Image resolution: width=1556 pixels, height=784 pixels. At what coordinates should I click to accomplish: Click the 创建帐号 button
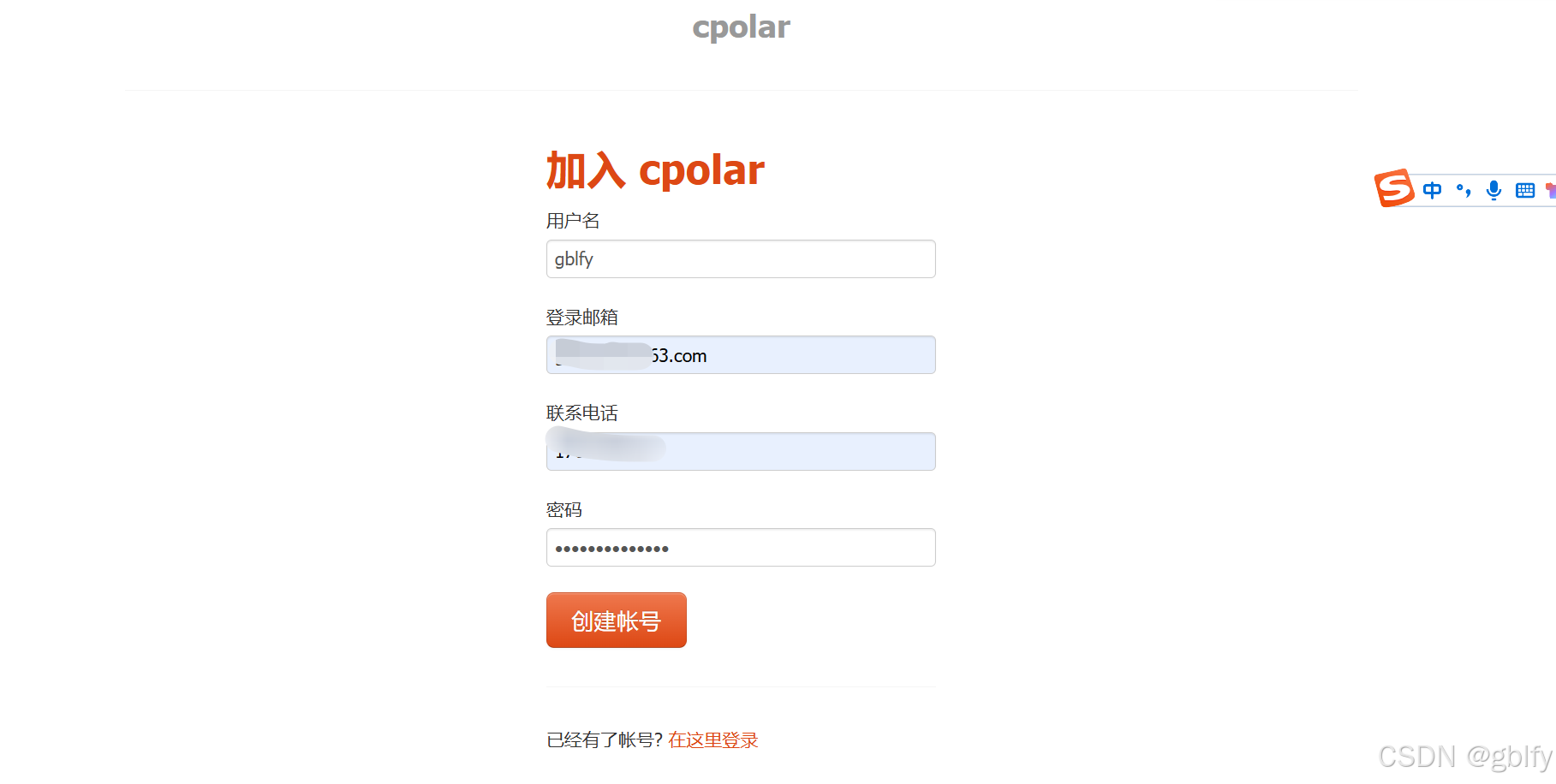[617, 621]
